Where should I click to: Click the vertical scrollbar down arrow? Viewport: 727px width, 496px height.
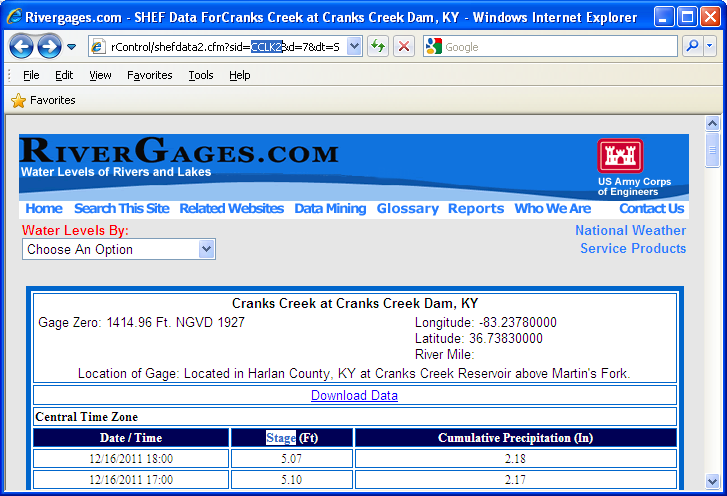(713, 478)
